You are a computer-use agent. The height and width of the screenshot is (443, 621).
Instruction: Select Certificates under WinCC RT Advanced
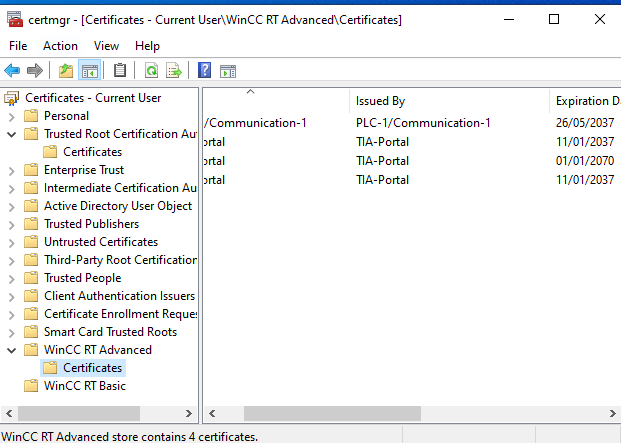[x=92, y=368]
